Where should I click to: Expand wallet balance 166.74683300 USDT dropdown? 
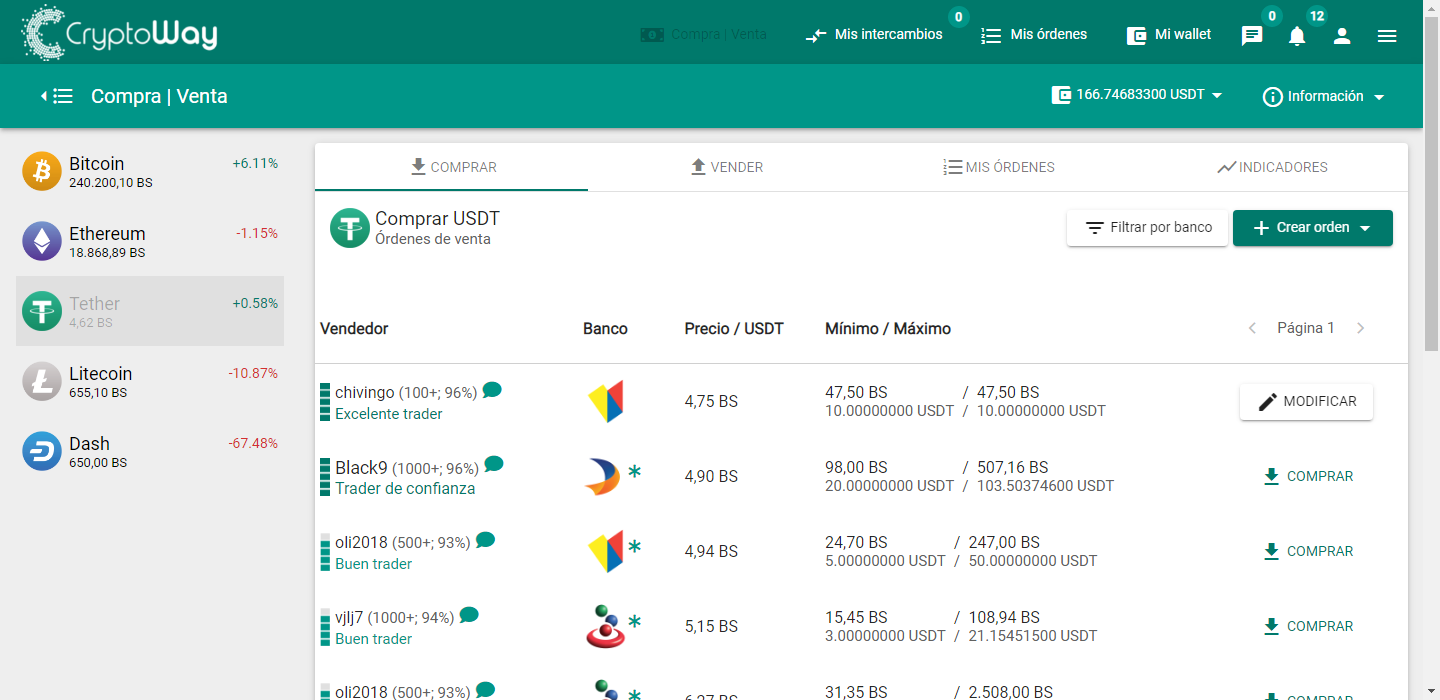(1137, 95)
